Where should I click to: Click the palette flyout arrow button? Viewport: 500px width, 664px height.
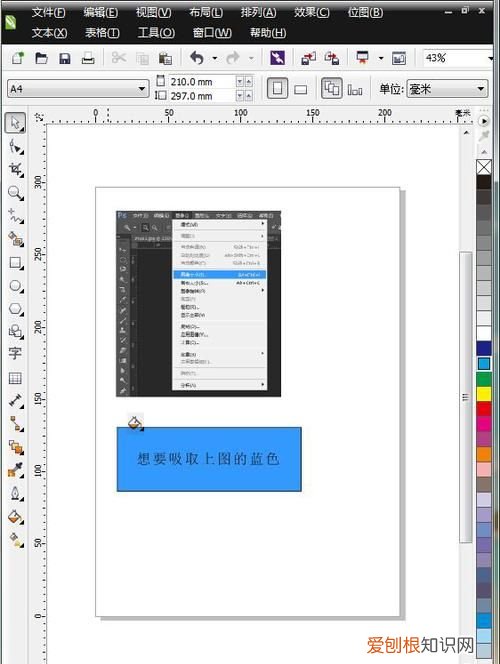483,121
